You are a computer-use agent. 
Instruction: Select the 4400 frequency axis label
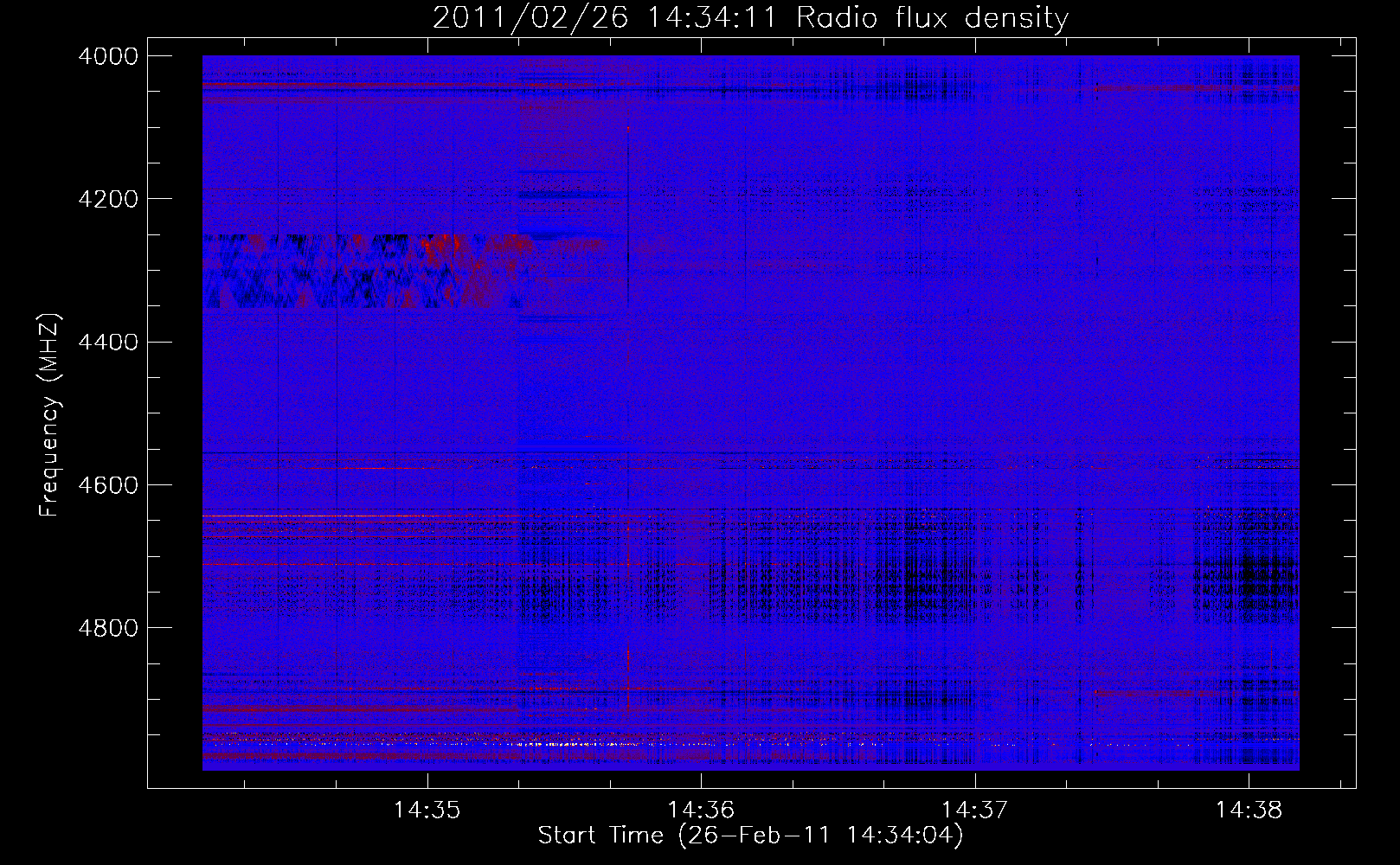(x=108, y=342)
